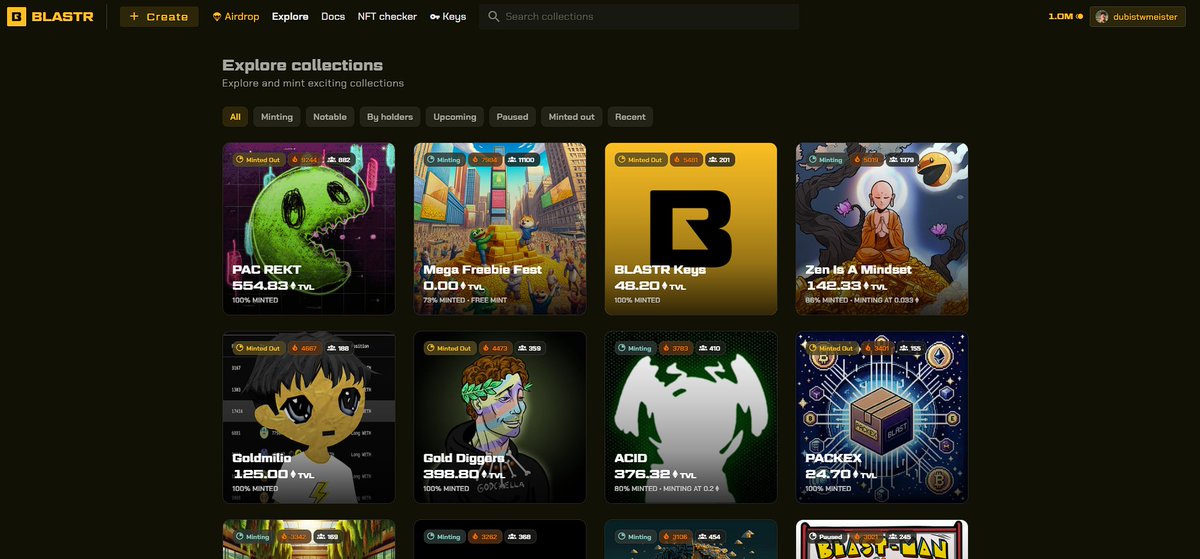Show Minted out collections
Viewport: 1200px width, 559px height.
pos(572,117)
